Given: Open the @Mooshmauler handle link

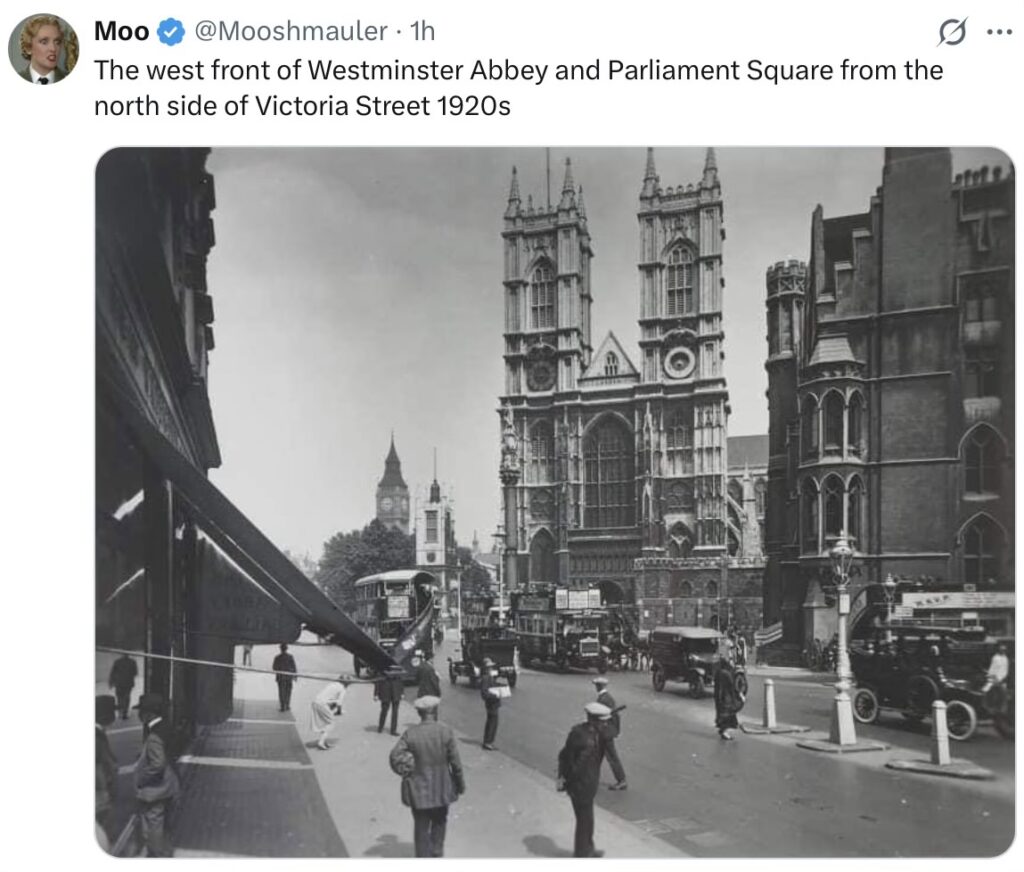Looking at the screenshot, I should (289, 32).
